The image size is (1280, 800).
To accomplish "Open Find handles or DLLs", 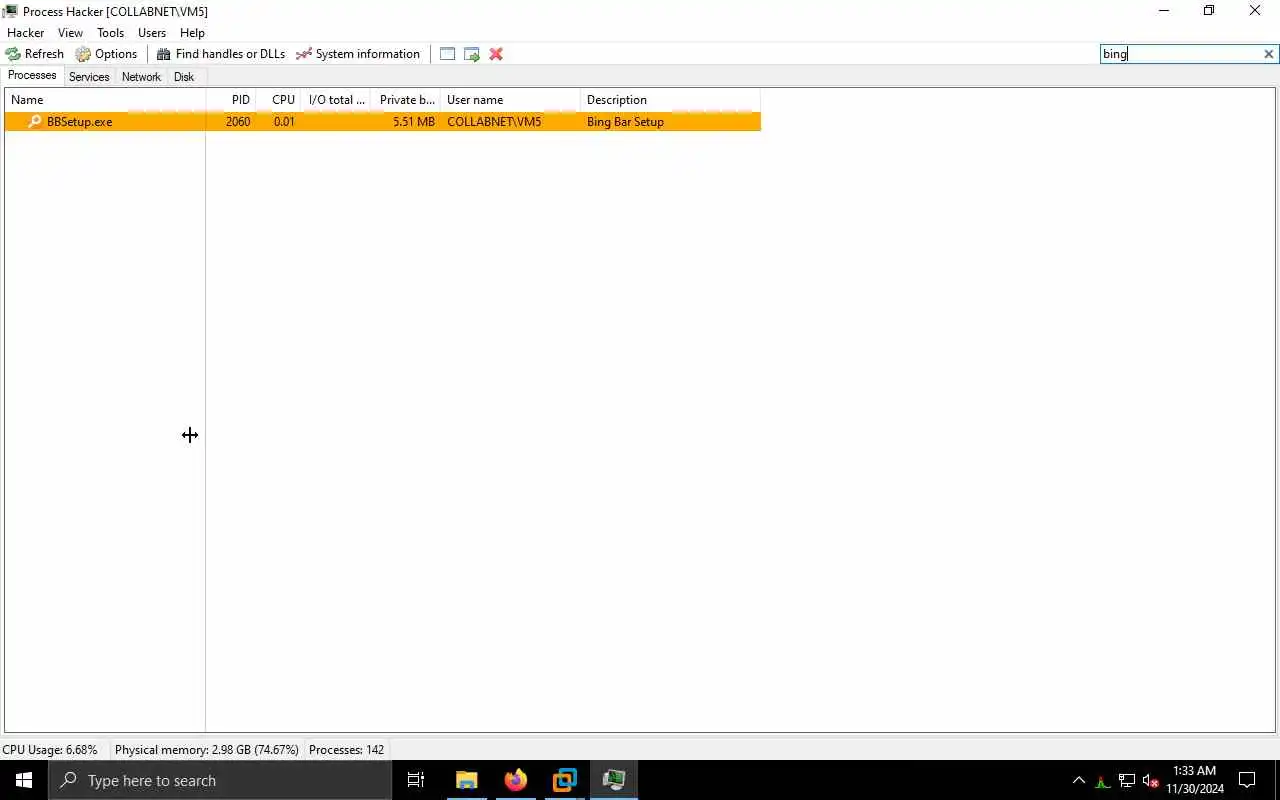I will pos(221,54).
